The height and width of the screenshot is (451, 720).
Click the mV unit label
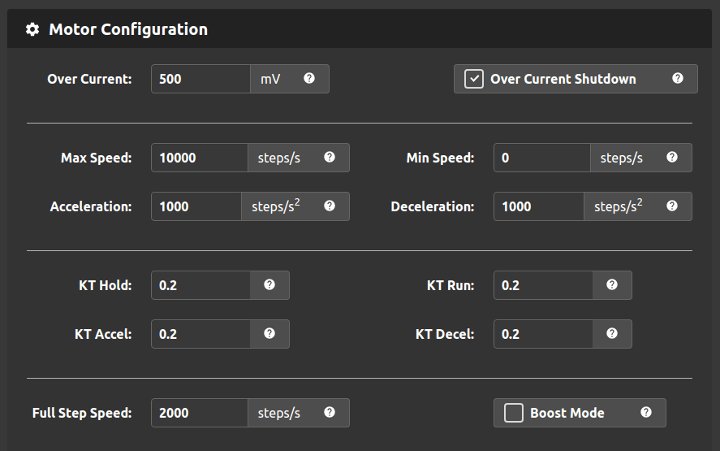(x=270, y=79)
